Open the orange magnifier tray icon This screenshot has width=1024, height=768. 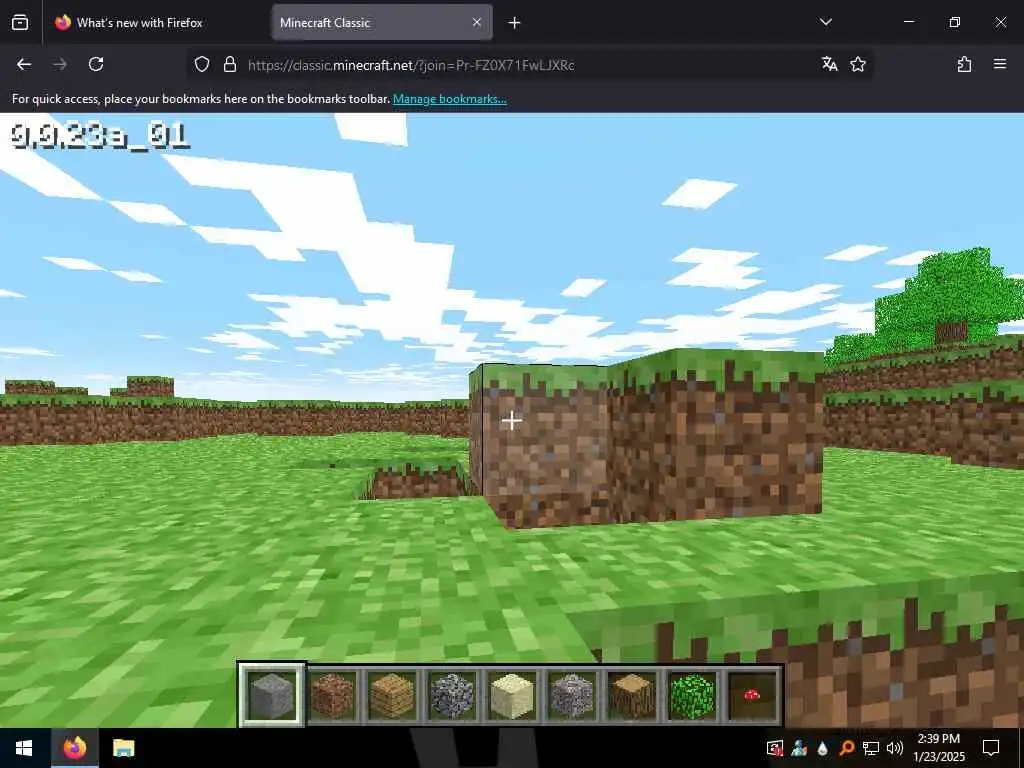[846, 748]
